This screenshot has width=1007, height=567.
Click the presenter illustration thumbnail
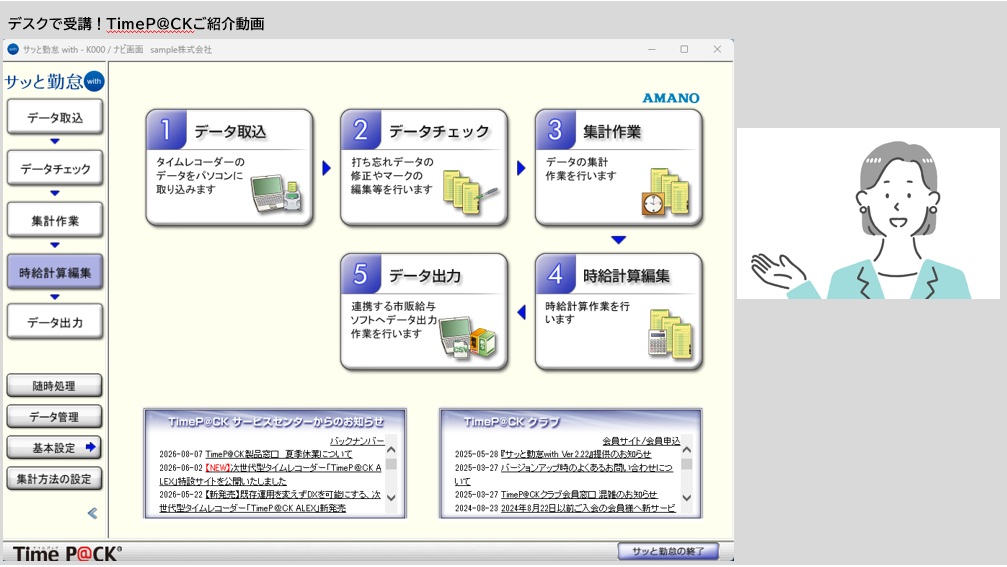click(x=868, y=213)
